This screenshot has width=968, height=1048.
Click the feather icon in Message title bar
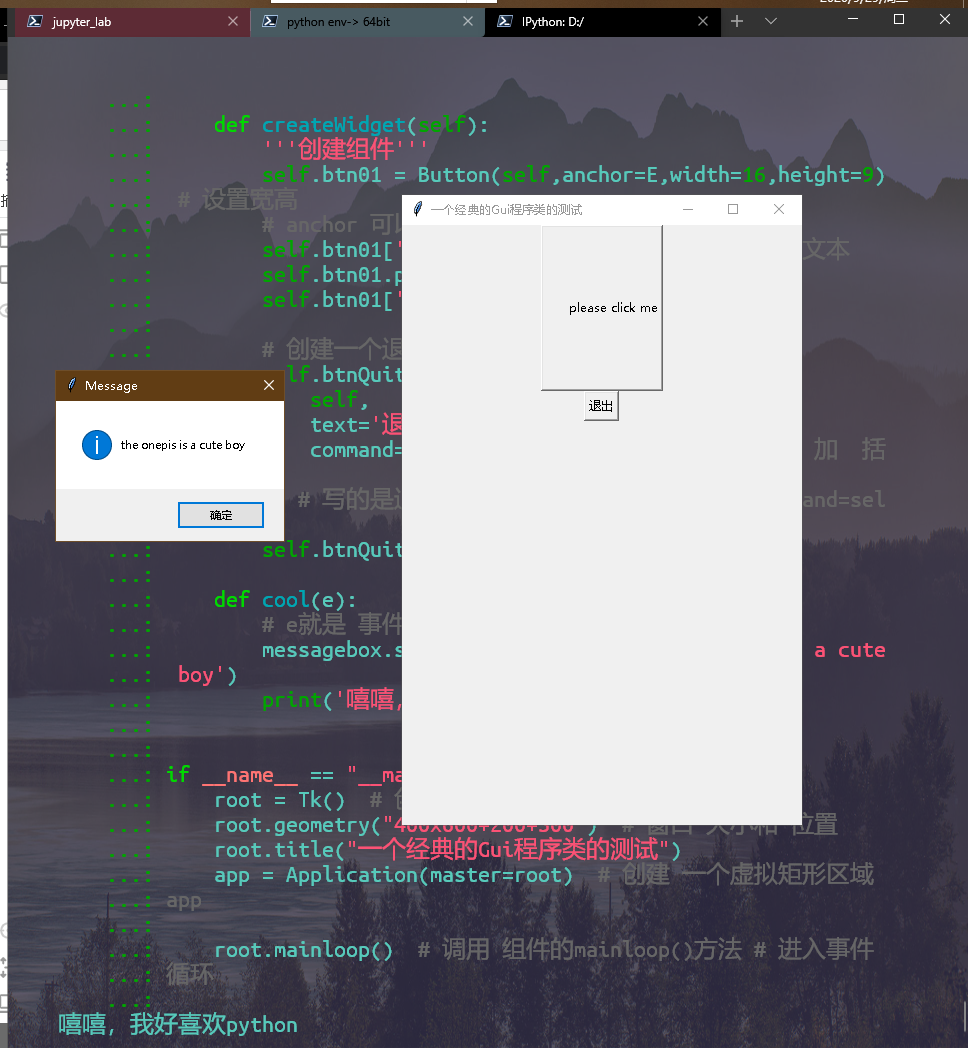[x=72, y=385]
